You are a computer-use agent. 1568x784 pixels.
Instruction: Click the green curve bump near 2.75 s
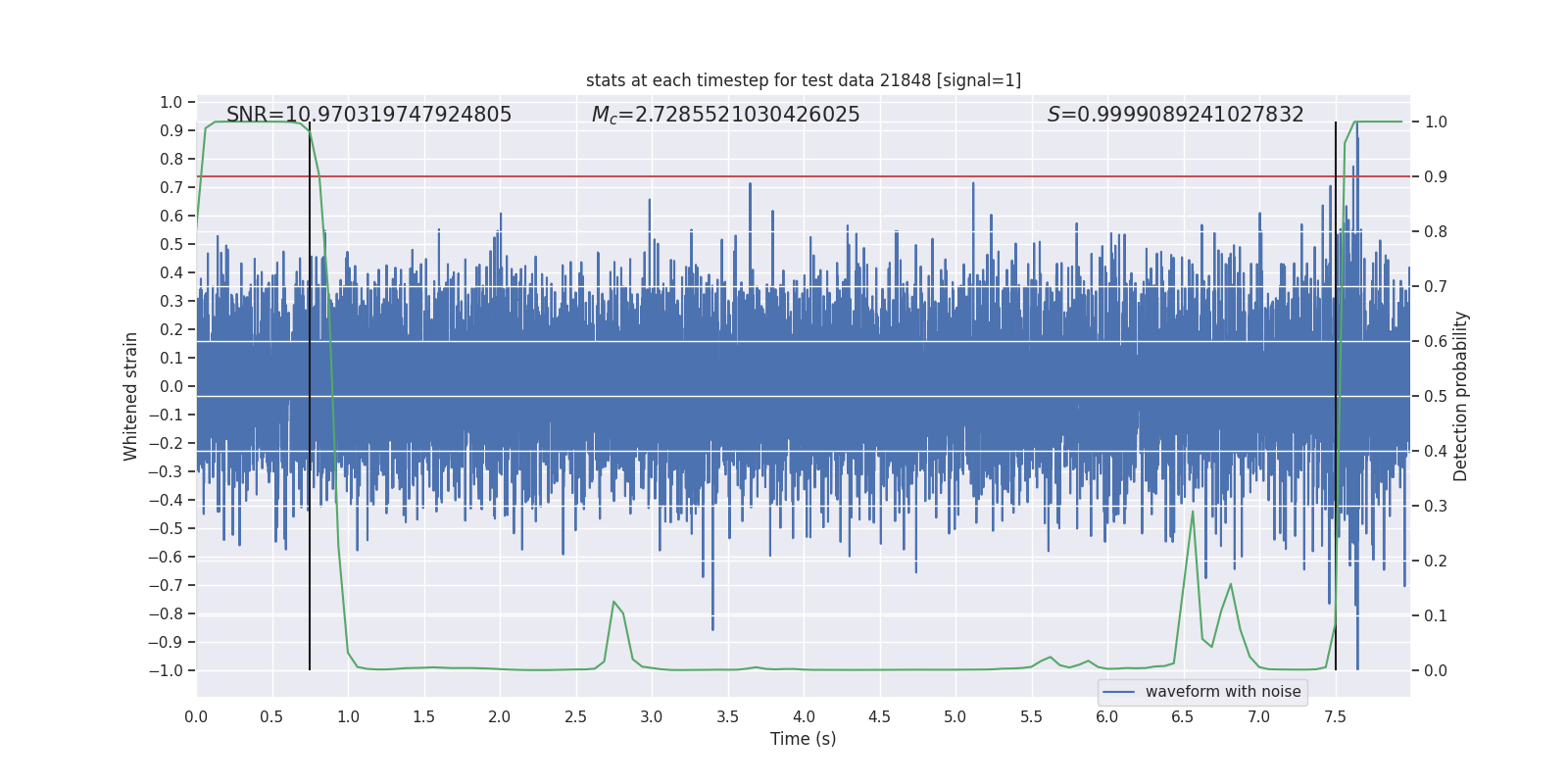[613, 602]
